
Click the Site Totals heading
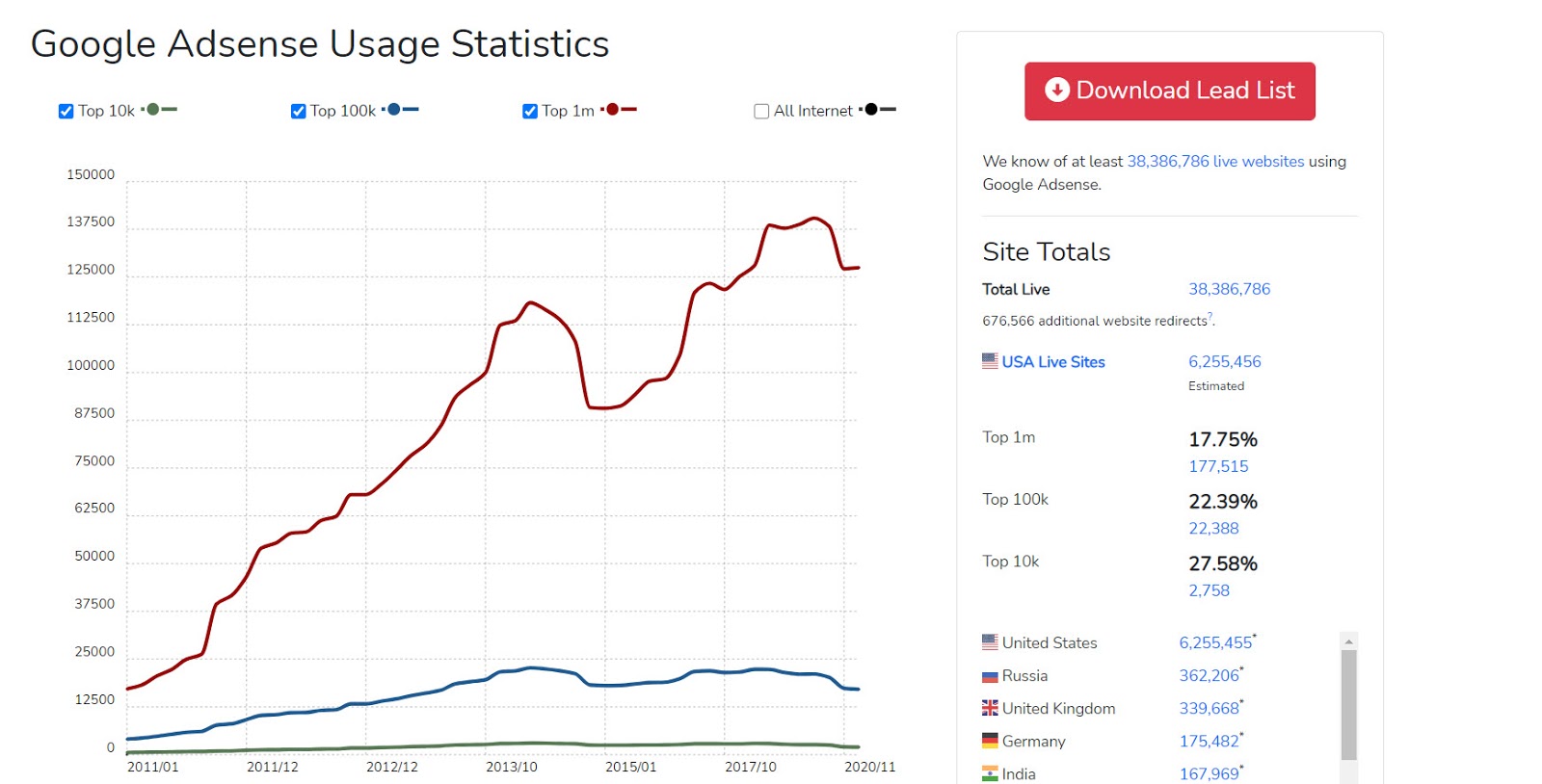(1047, 252)
